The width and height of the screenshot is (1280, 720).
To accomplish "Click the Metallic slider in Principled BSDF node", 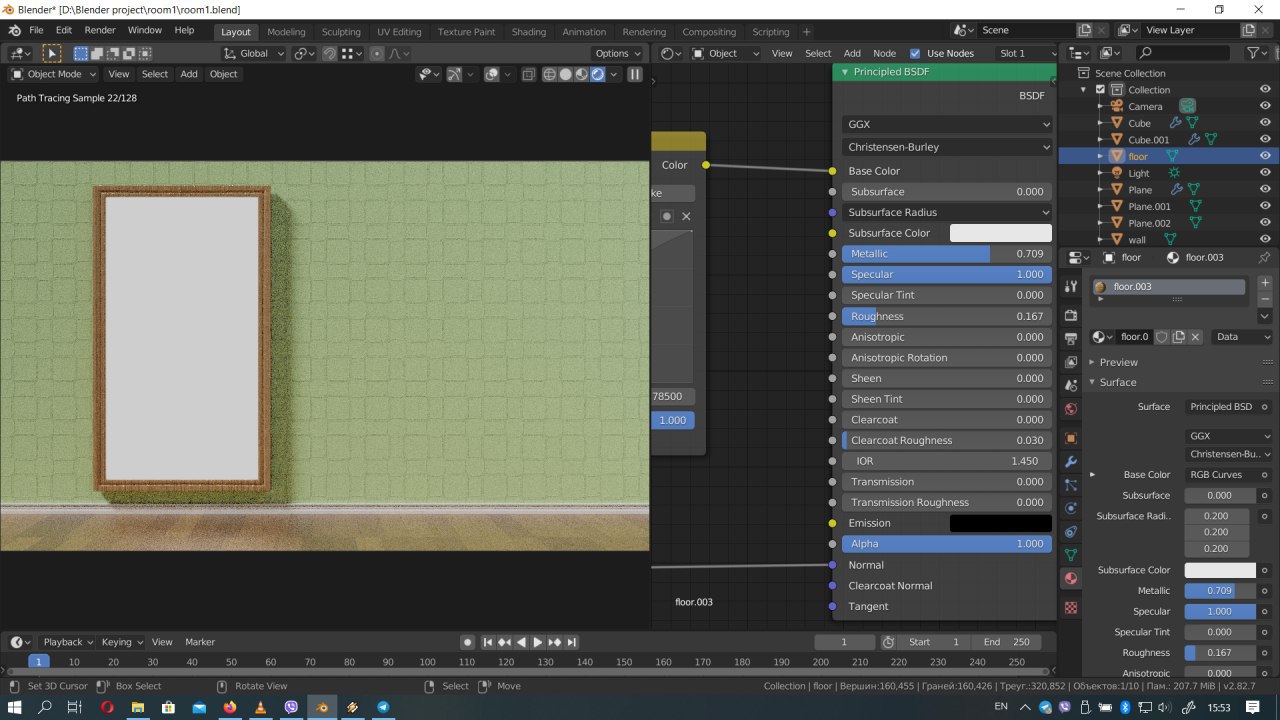I will (x=946, y=254).
